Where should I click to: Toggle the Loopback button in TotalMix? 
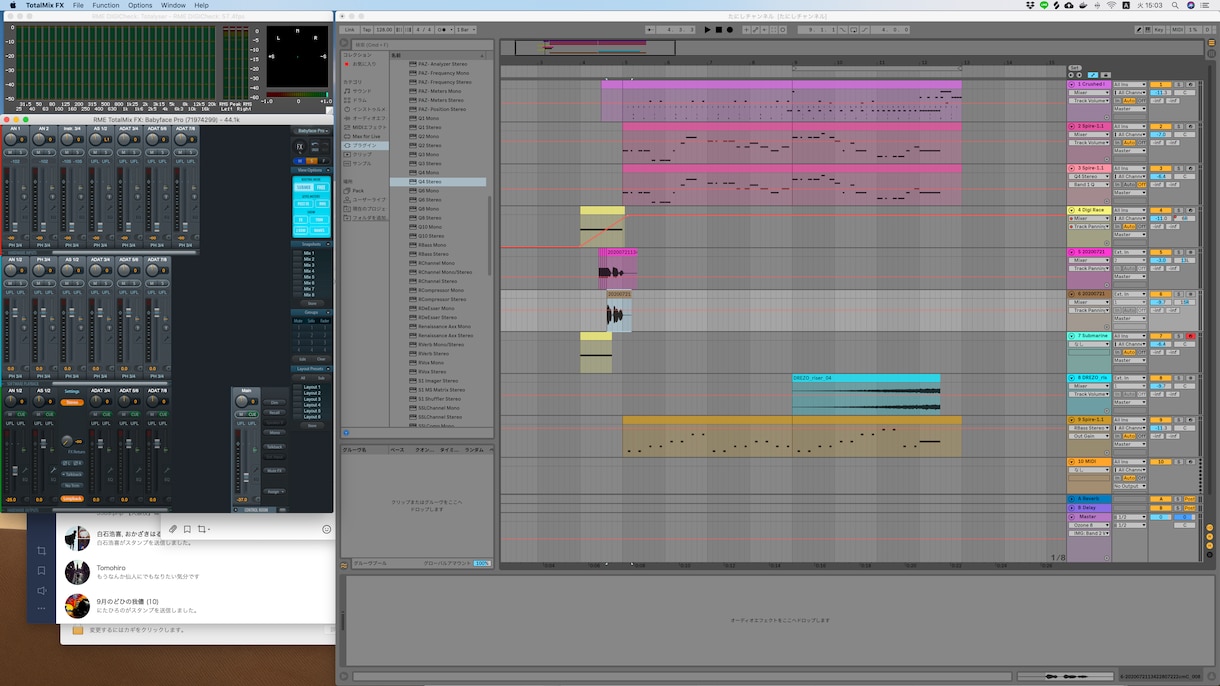click(72, 498)
